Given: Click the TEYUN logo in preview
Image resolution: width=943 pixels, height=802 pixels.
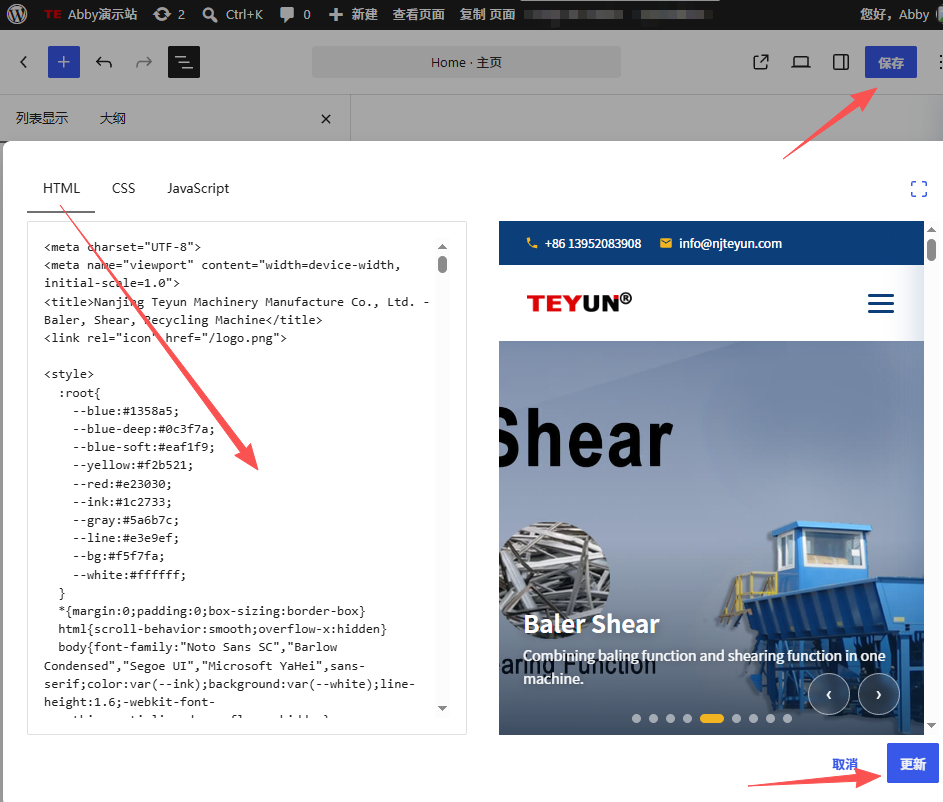Looking at the screenshot, I should (579, 302).
